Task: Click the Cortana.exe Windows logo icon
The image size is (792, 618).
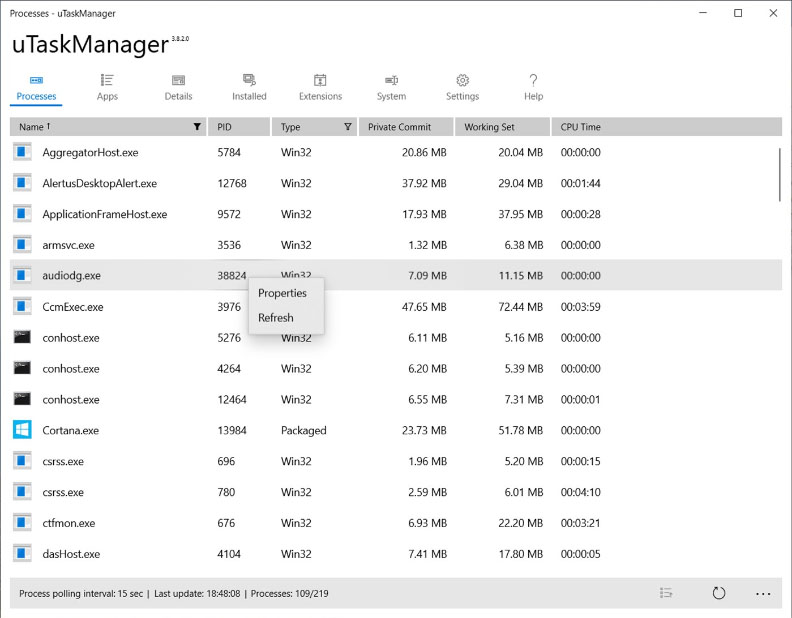Action: (22, 430)
